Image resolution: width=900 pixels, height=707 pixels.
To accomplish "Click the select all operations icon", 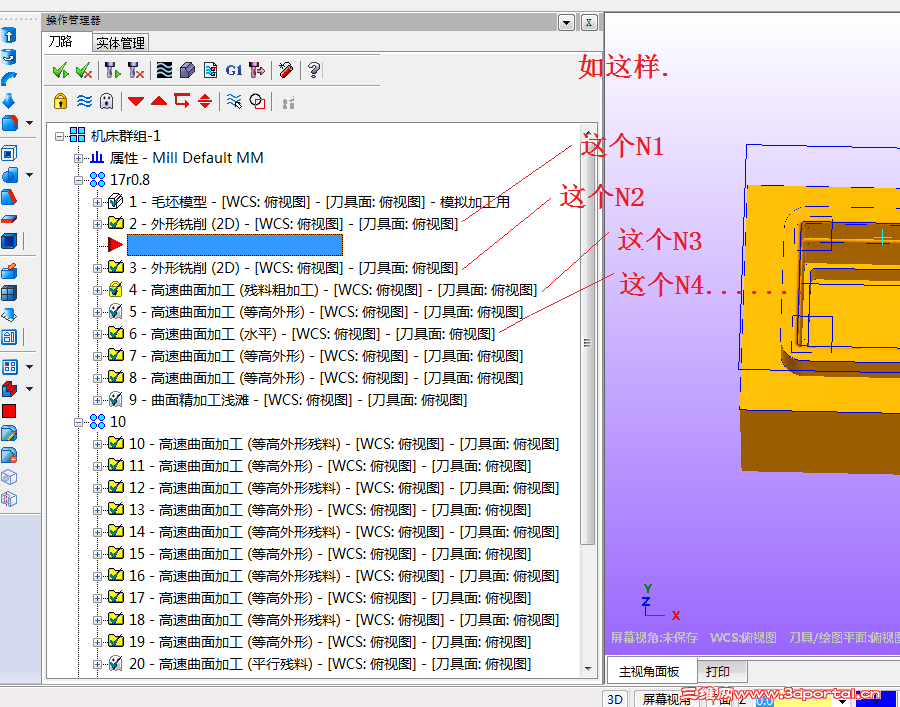I will pyautogui.click(x=60, y=71).
